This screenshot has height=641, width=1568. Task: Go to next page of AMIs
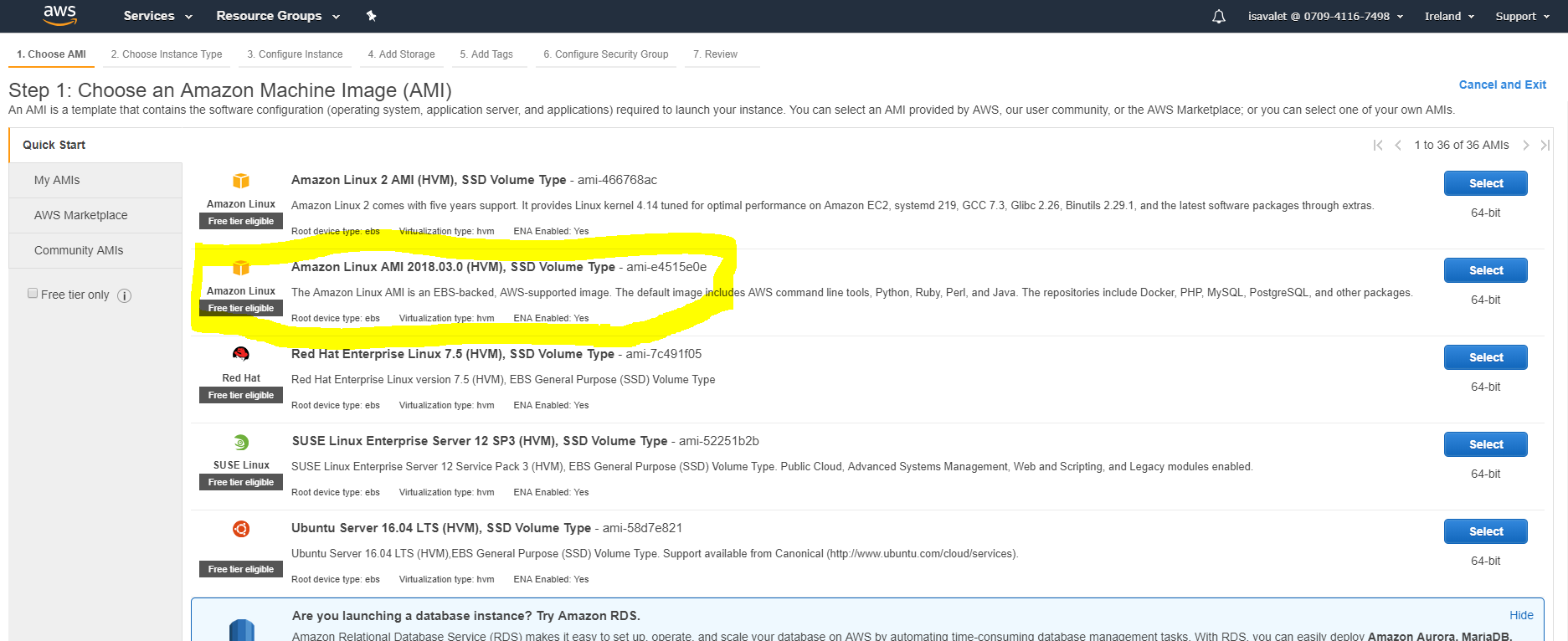(x=1525, y=145)
